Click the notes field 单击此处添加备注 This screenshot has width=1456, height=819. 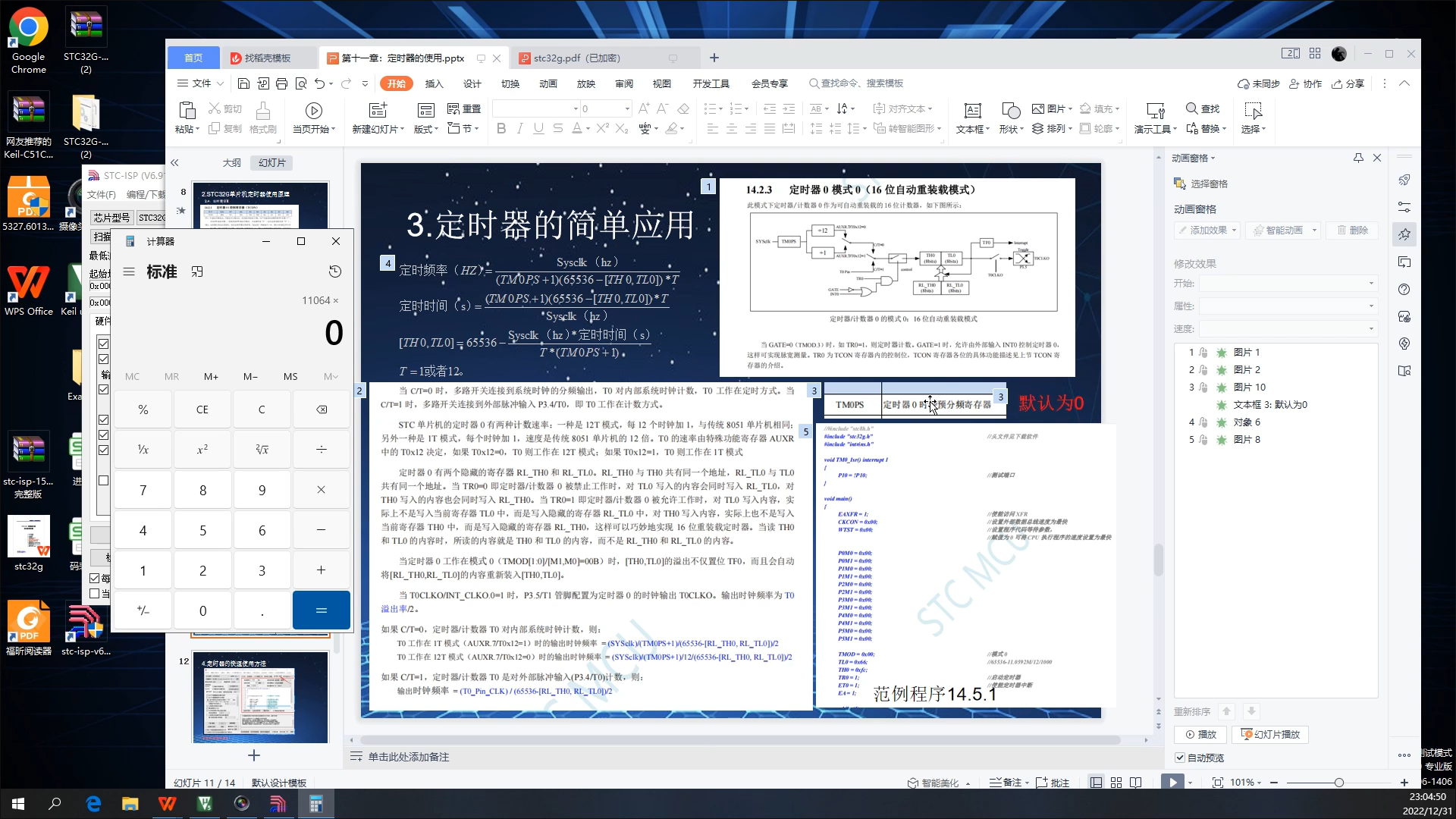point(409,757)
